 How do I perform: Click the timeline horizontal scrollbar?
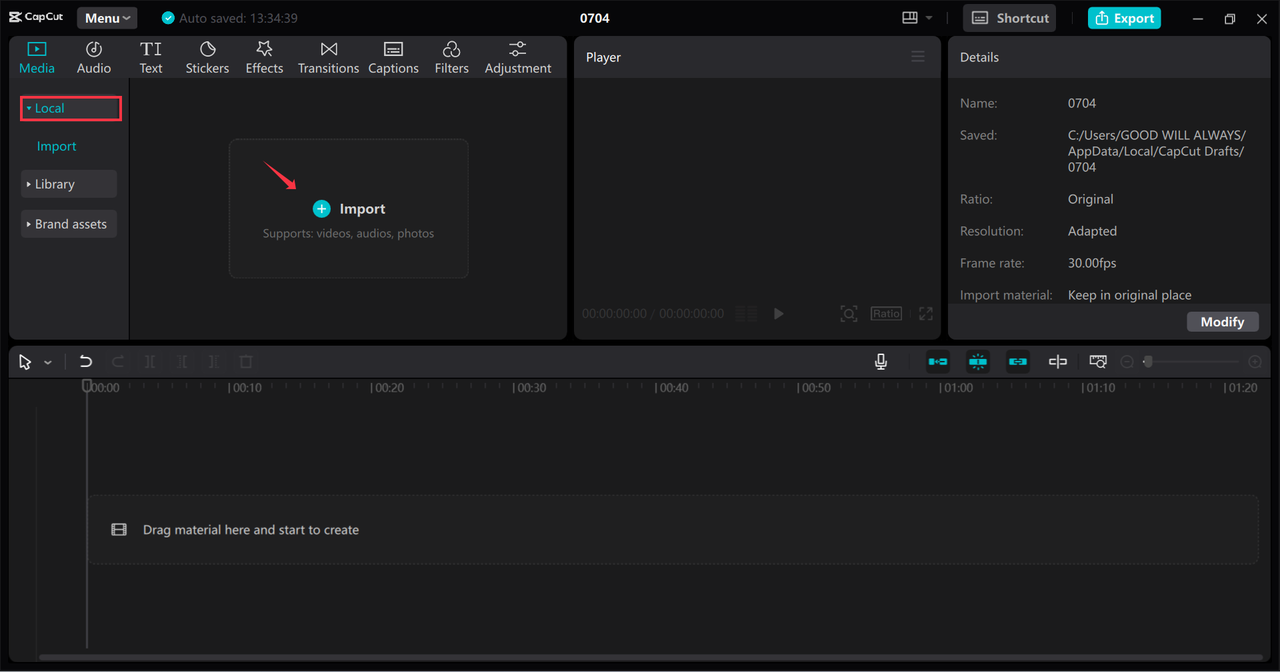point(650,658)
